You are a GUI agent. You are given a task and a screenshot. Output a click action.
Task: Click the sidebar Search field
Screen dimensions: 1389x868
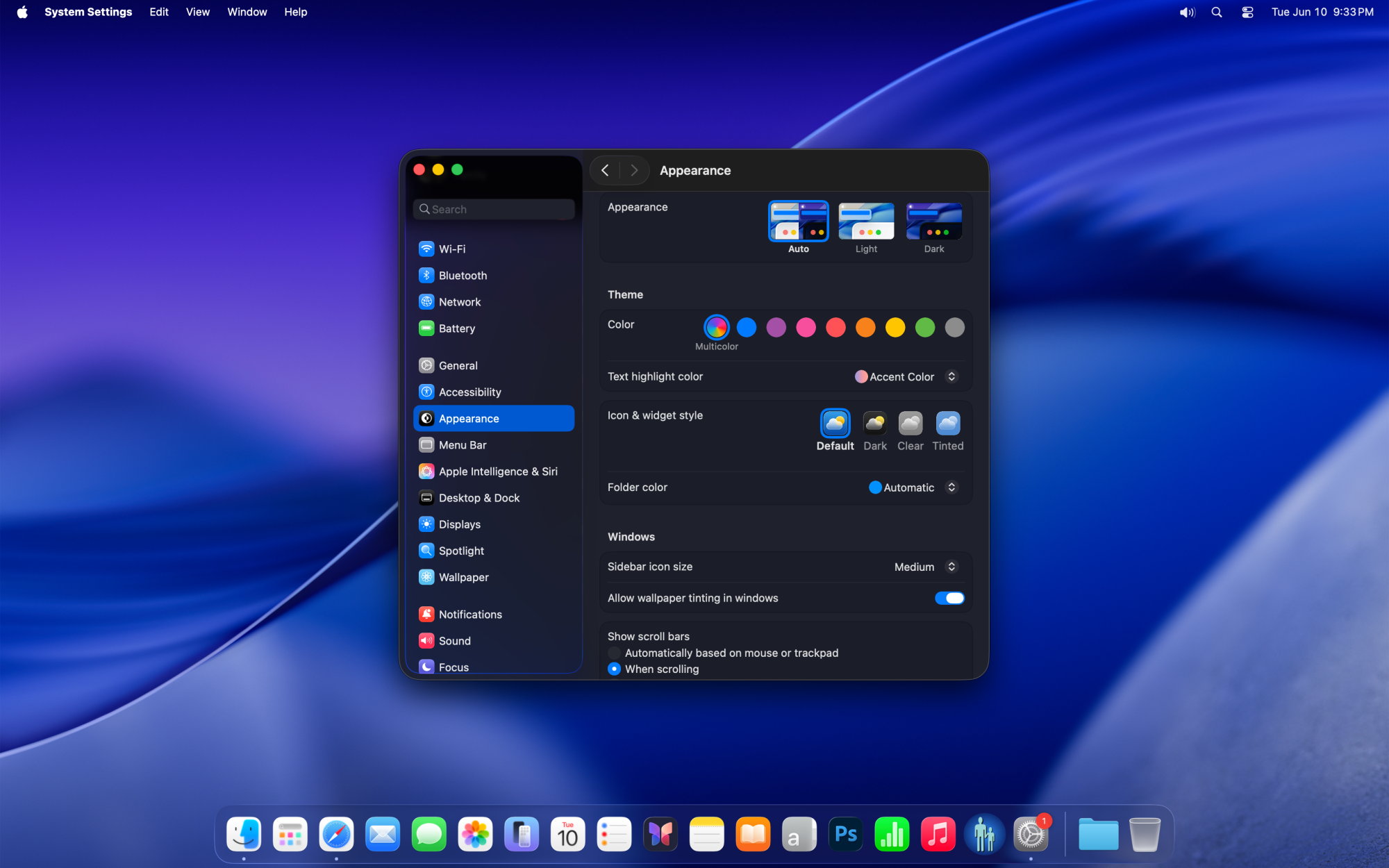(494, 209)
